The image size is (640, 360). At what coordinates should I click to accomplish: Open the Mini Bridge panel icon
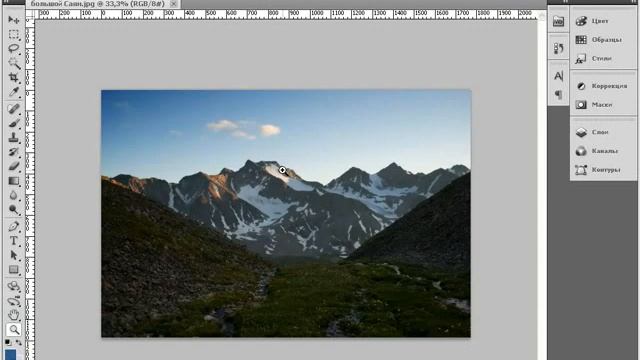558,21
